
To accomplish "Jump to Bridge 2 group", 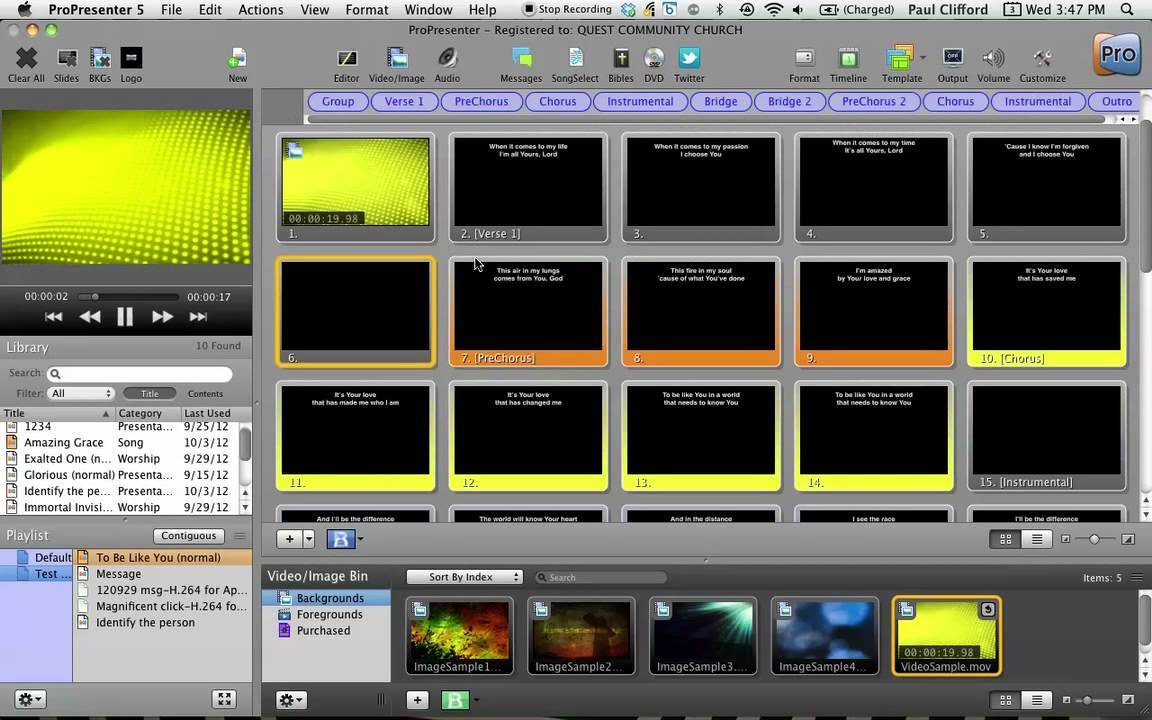I will coord(790,101).
